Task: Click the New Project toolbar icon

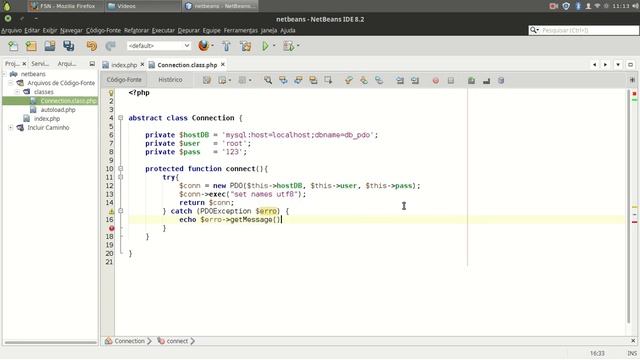Action: [31, 46]
